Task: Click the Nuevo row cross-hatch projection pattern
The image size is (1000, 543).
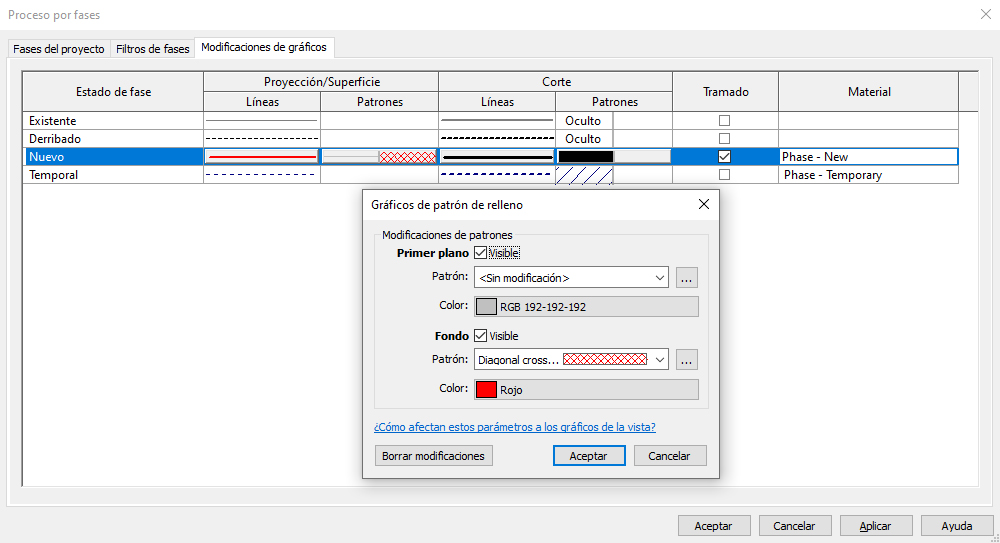Action: click(x=407, y=157)
